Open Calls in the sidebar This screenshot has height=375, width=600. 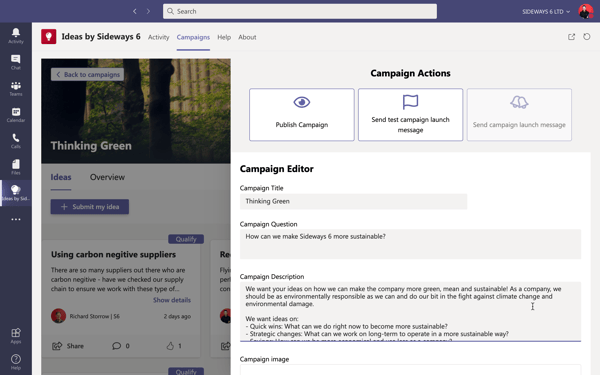[x=16, y=141]
